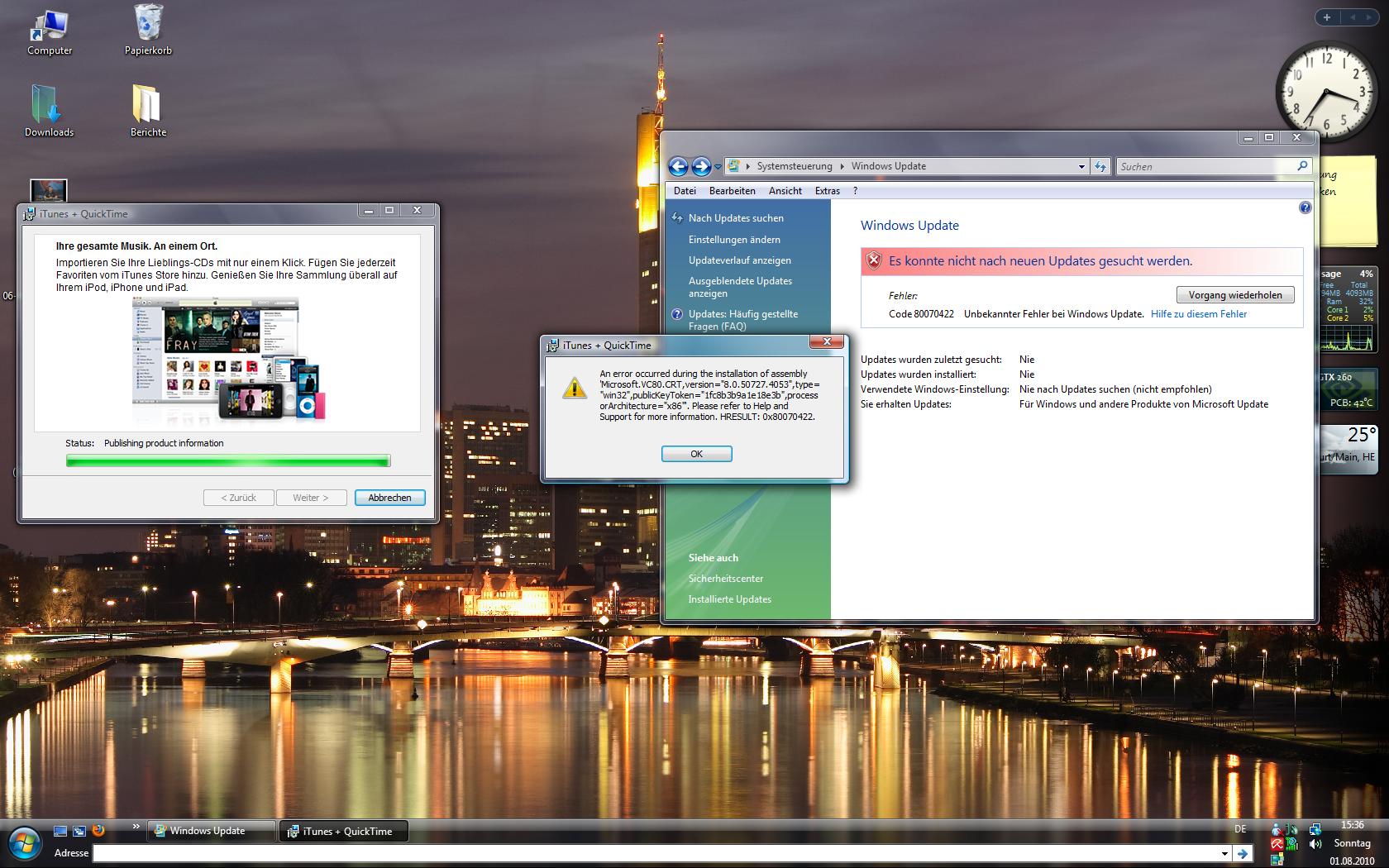
Task: Click the plus button to add sidebar gadgets
Action: tap(1327, 17)
